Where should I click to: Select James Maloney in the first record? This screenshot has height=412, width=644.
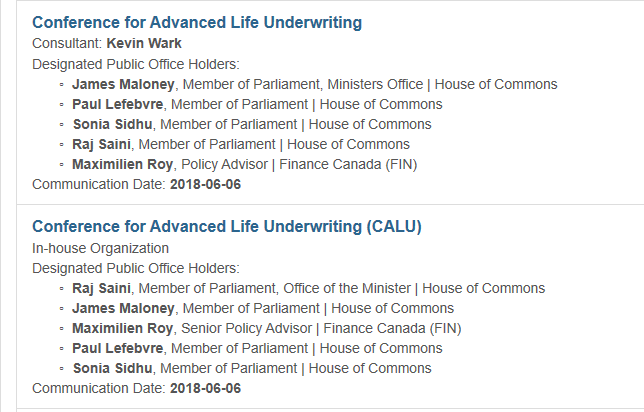pos(123,84)
